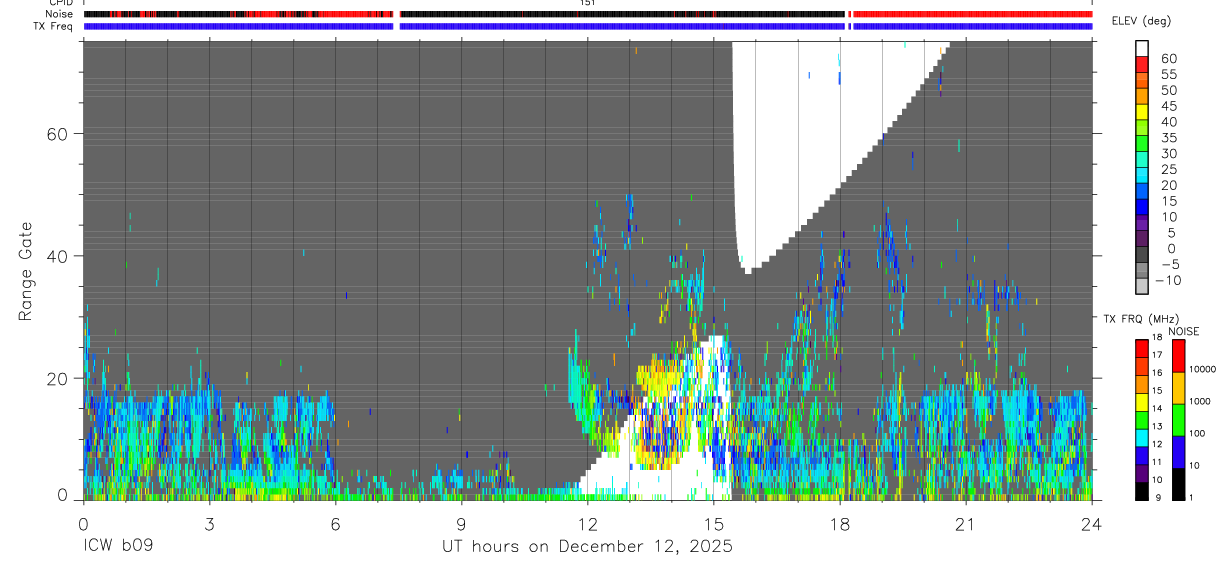Click the '9' tick on the UT hours axis
The height and width of the screenshot is (567, 1228).
point(461,523)
